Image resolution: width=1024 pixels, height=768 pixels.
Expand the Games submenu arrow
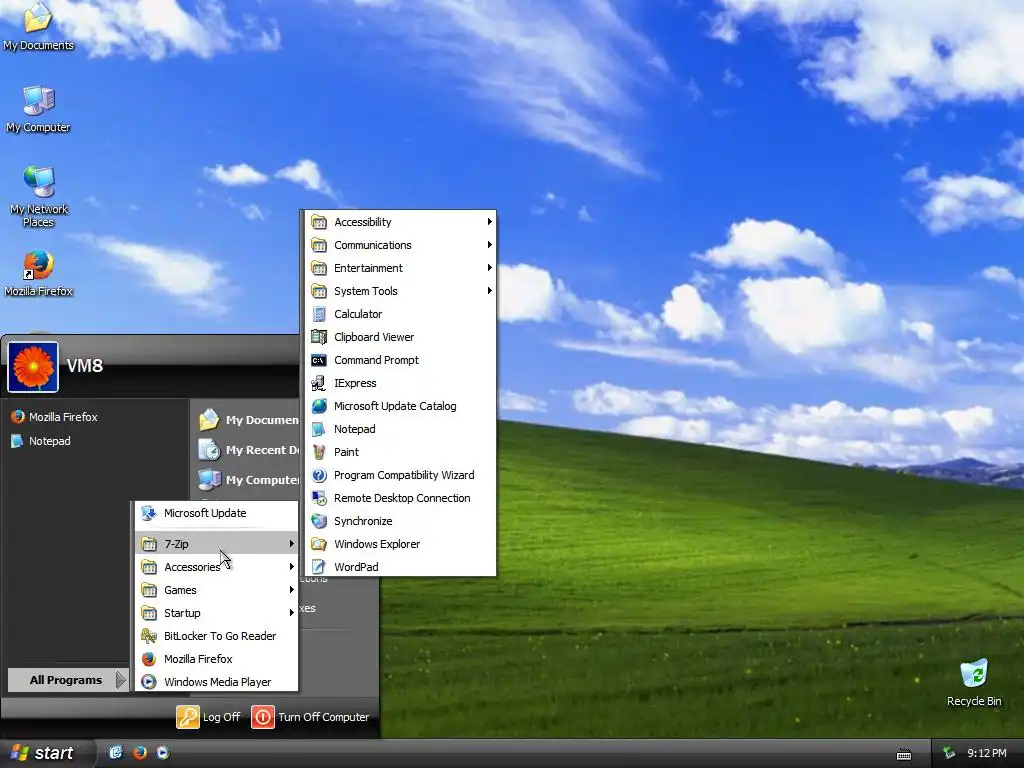[x=291, y=590]
